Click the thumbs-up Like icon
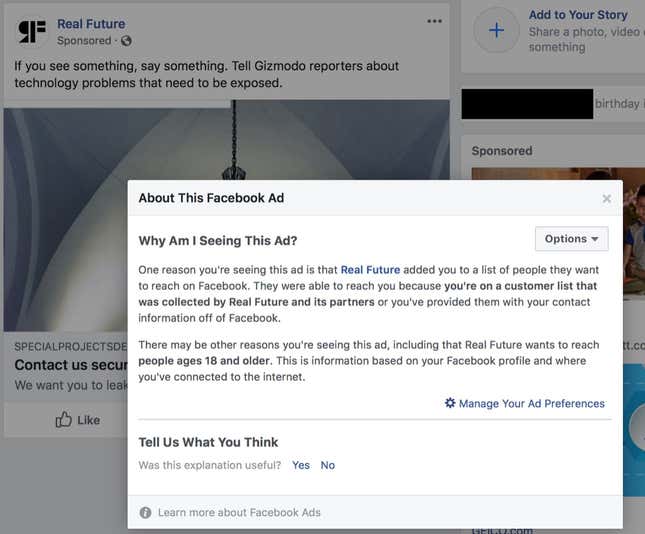The width and height of the screenshot is (645, 534). tap(64, 420)
